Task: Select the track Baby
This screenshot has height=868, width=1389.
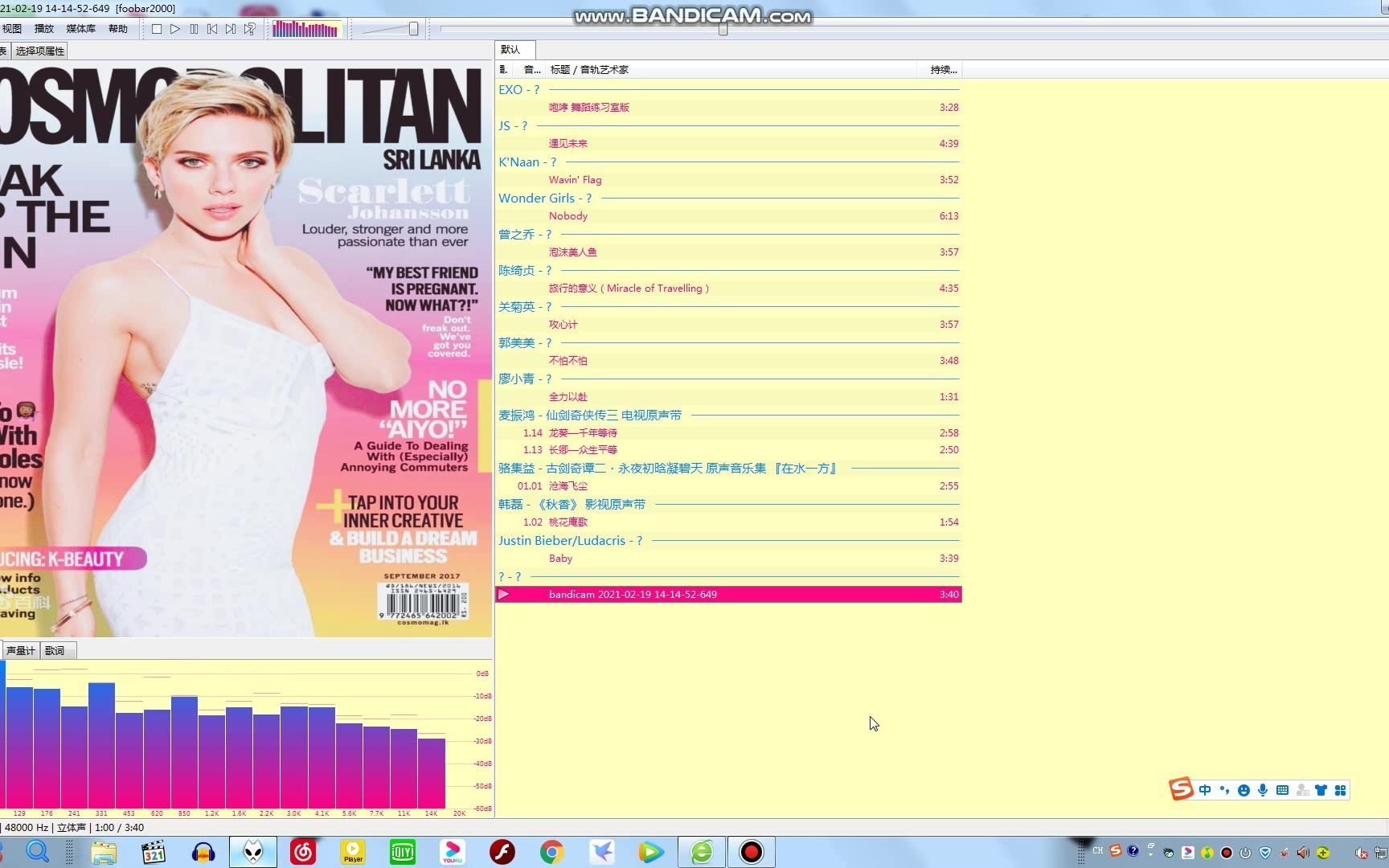Action: click(728, 558)
